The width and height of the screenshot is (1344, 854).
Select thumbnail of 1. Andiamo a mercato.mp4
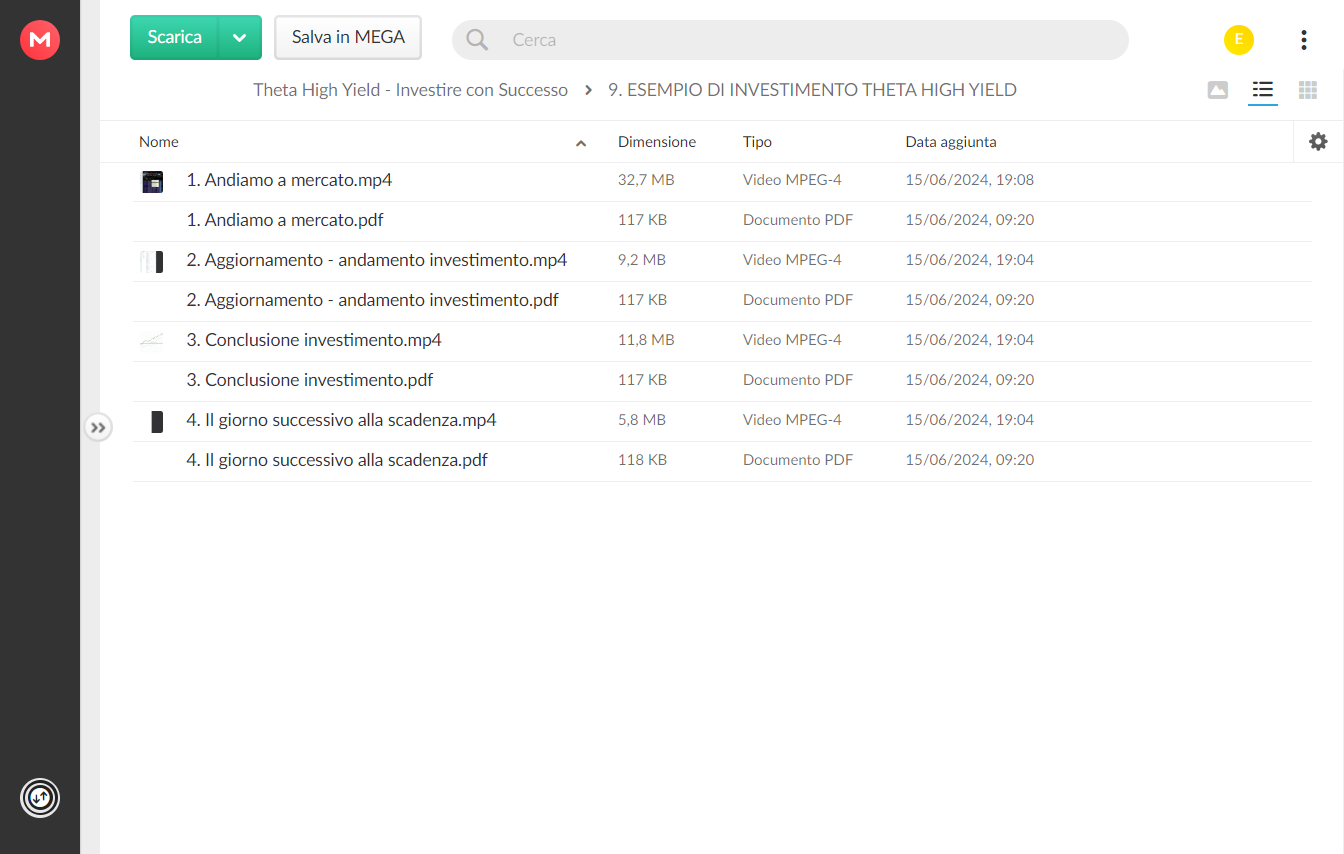[x=152, y=181]
